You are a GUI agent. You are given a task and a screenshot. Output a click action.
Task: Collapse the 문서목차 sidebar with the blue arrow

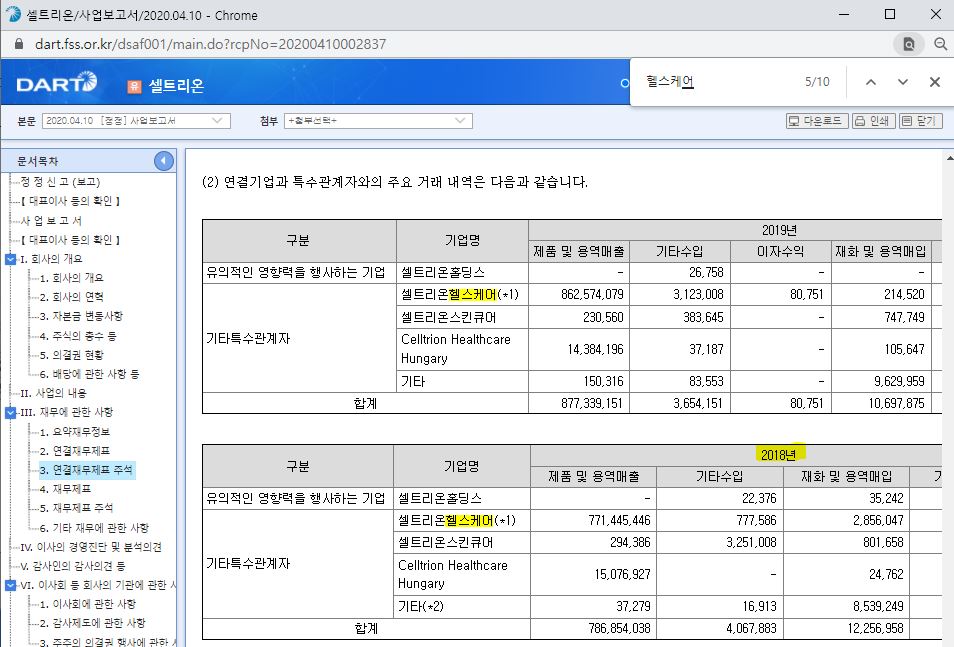[163, 161]
